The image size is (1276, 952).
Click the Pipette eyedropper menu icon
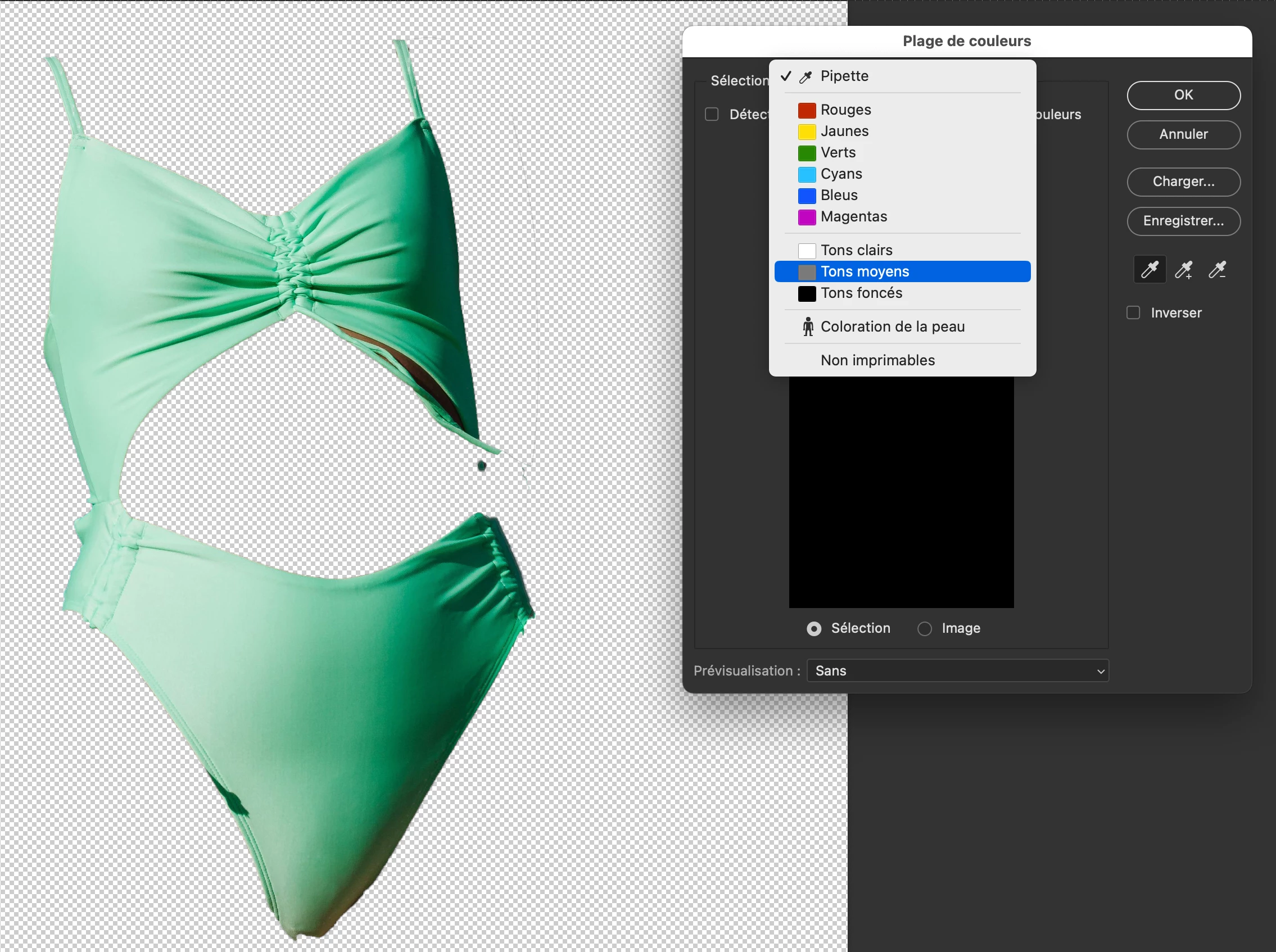[806, 76]
